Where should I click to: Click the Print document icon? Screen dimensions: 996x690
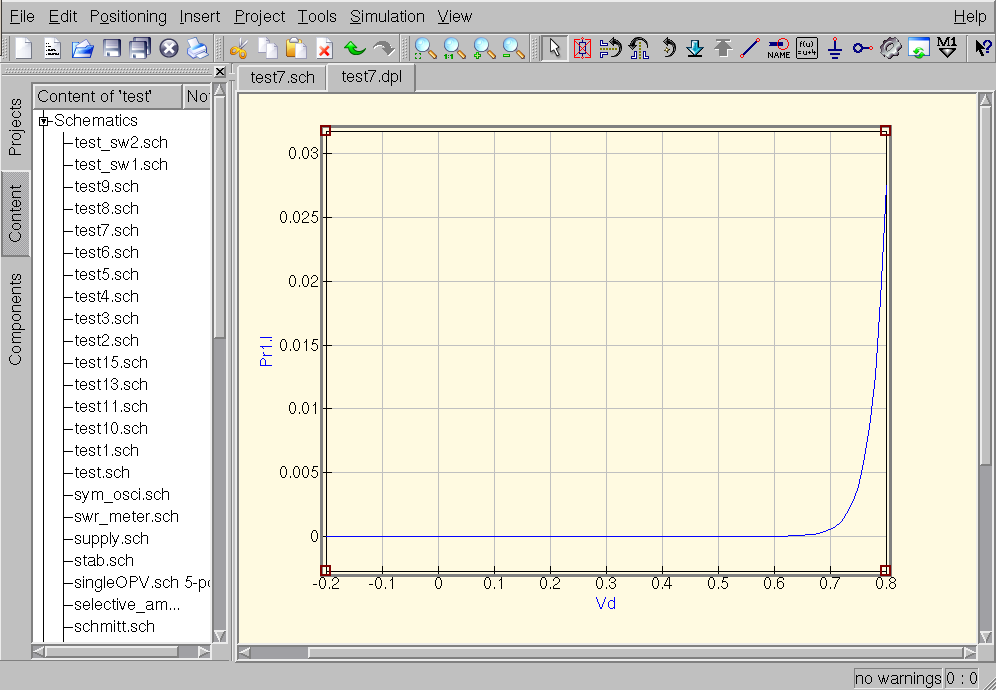coord(197,48)
